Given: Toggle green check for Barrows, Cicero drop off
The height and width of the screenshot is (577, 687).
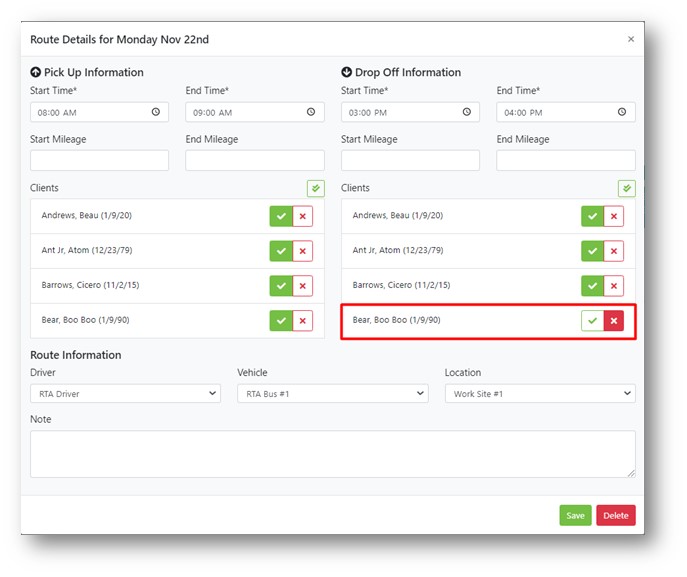Looking at the screenshot, I should pyautogui.click(x=593, y=286).
